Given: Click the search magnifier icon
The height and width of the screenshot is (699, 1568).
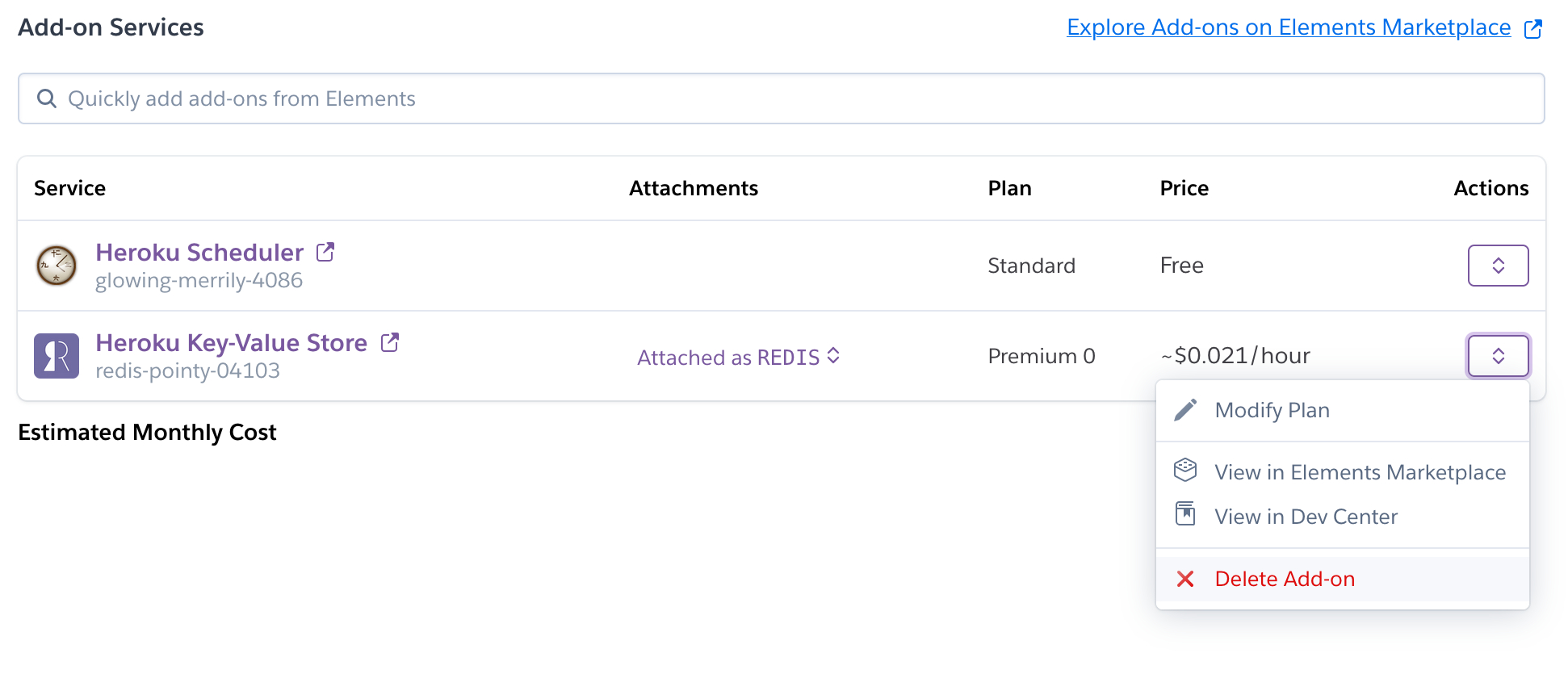Looking at the screenshot, I should [47, 98].
